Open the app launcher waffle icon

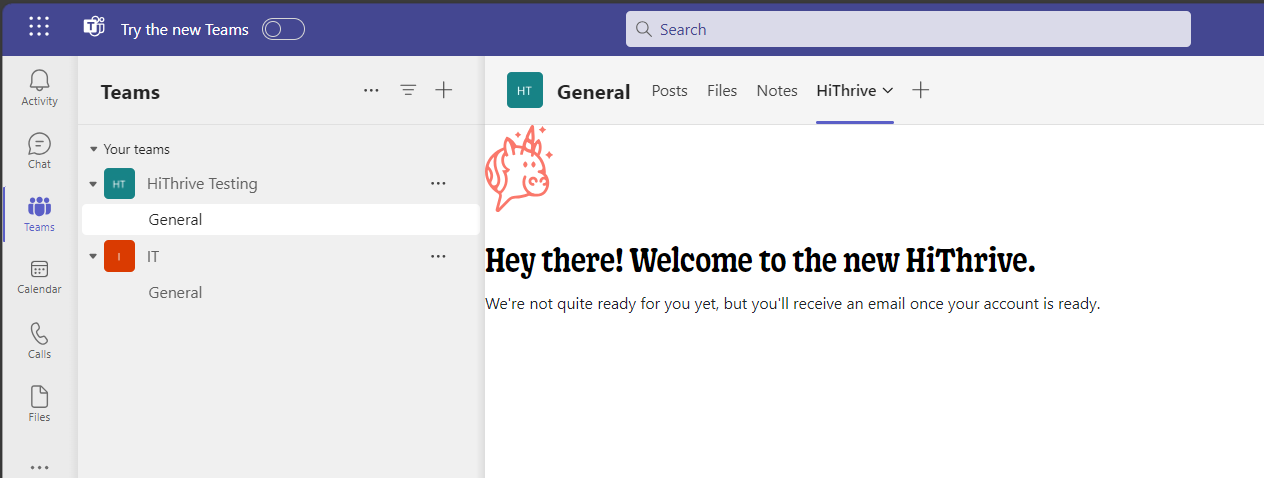pyautogui.click(x=39, y=27)
